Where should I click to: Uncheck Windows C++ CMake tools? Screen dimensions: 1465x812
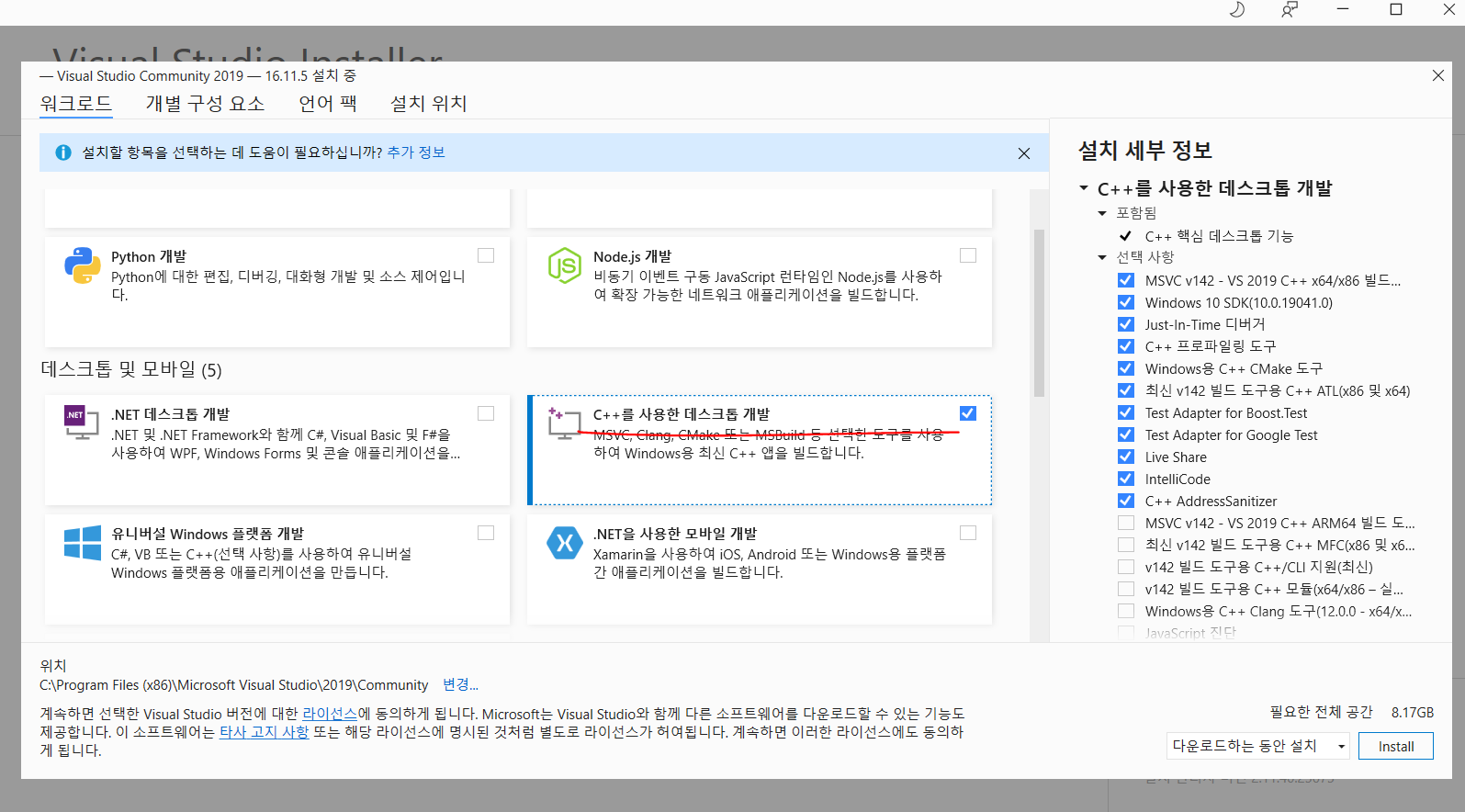(x=1126, y=368)
